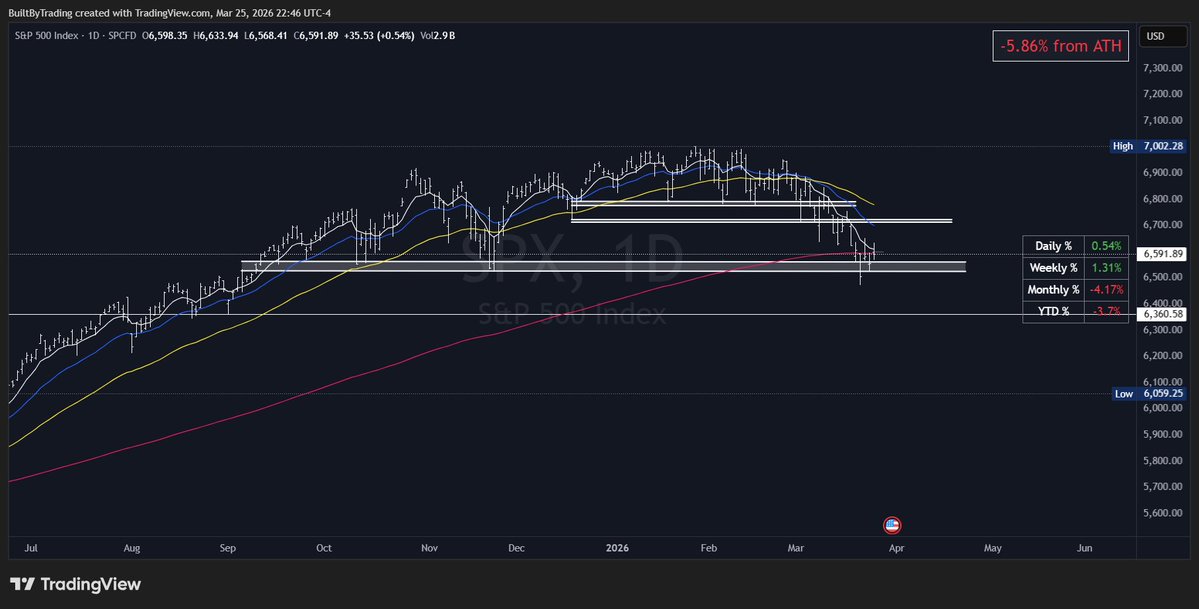This screenshot has width=1199, height=609.
Task: Click the -3.7% YTD value cell
Action: (1106, 311)
